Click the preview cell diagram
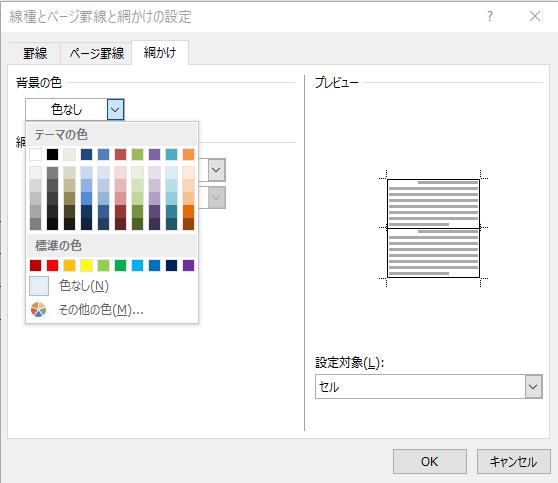 pyautogui.click(x=433, y=228)
